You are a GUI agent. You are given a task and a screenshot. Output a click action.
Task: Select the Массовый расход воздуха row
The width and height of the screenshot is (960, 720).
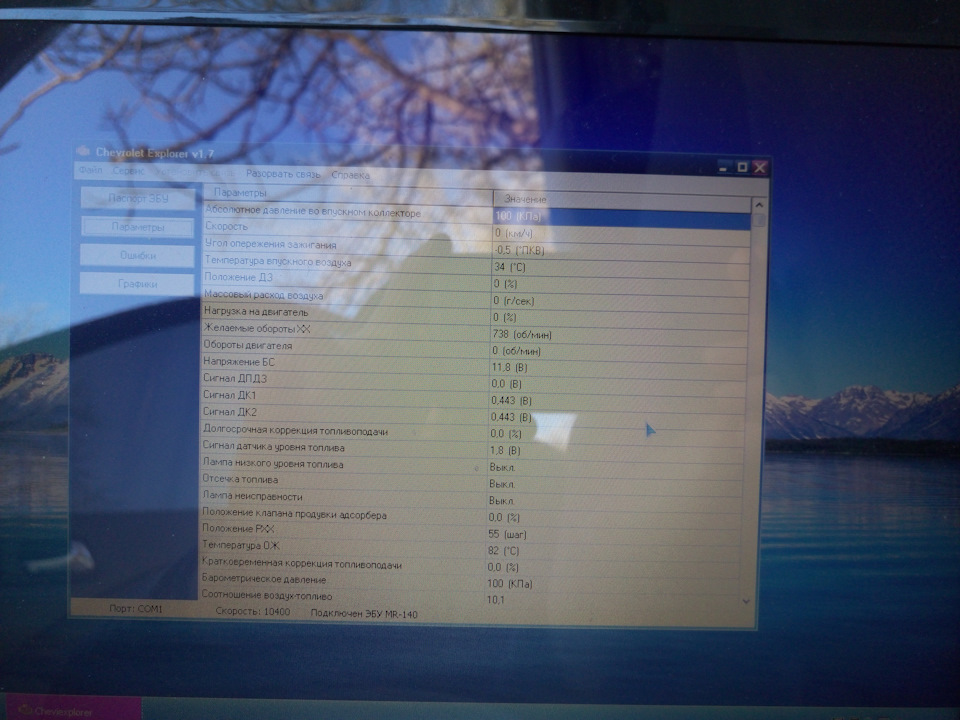pyautogui.click(x=476, y=298)
